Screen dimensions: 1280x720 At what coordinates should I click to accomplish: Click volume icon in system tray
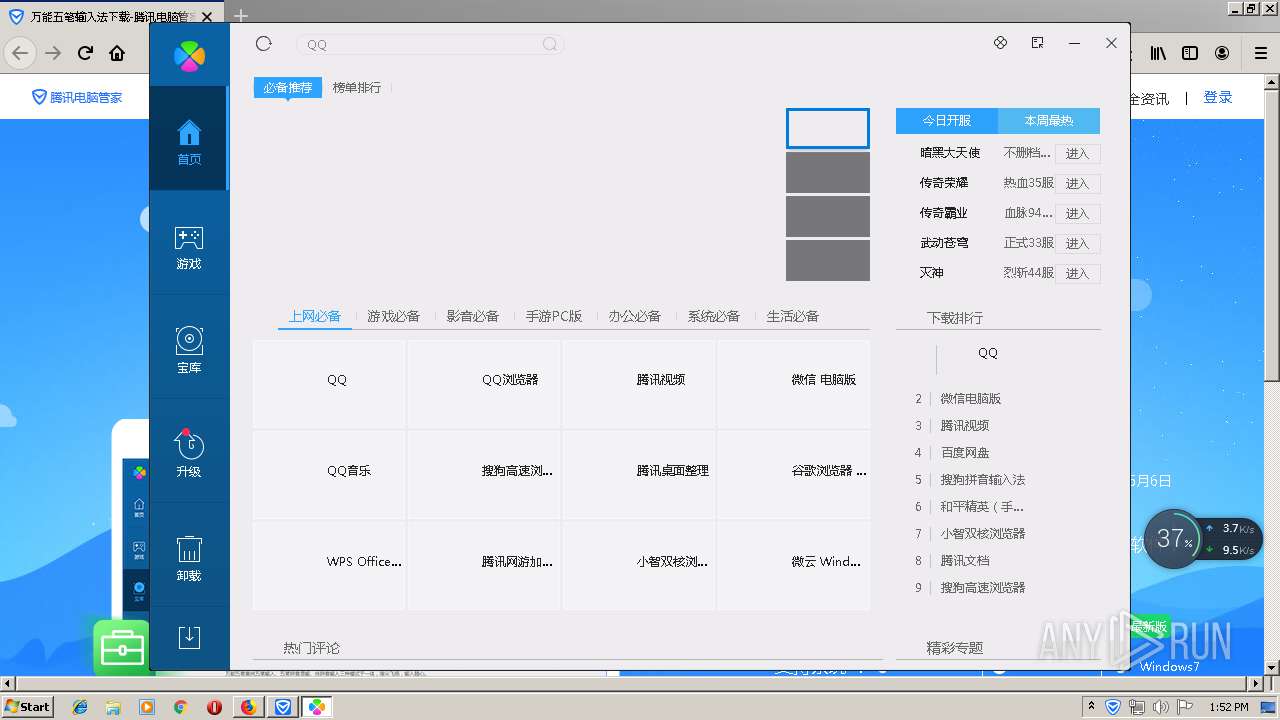pyautogui.click(x=1159, y=707)
